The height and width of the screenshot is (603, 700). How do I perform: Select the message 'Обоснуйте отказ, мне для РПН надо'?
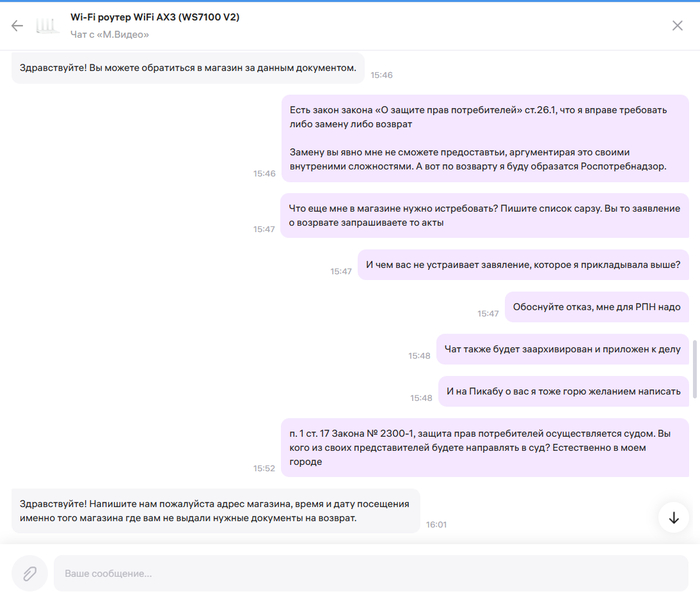click(596, 307)
